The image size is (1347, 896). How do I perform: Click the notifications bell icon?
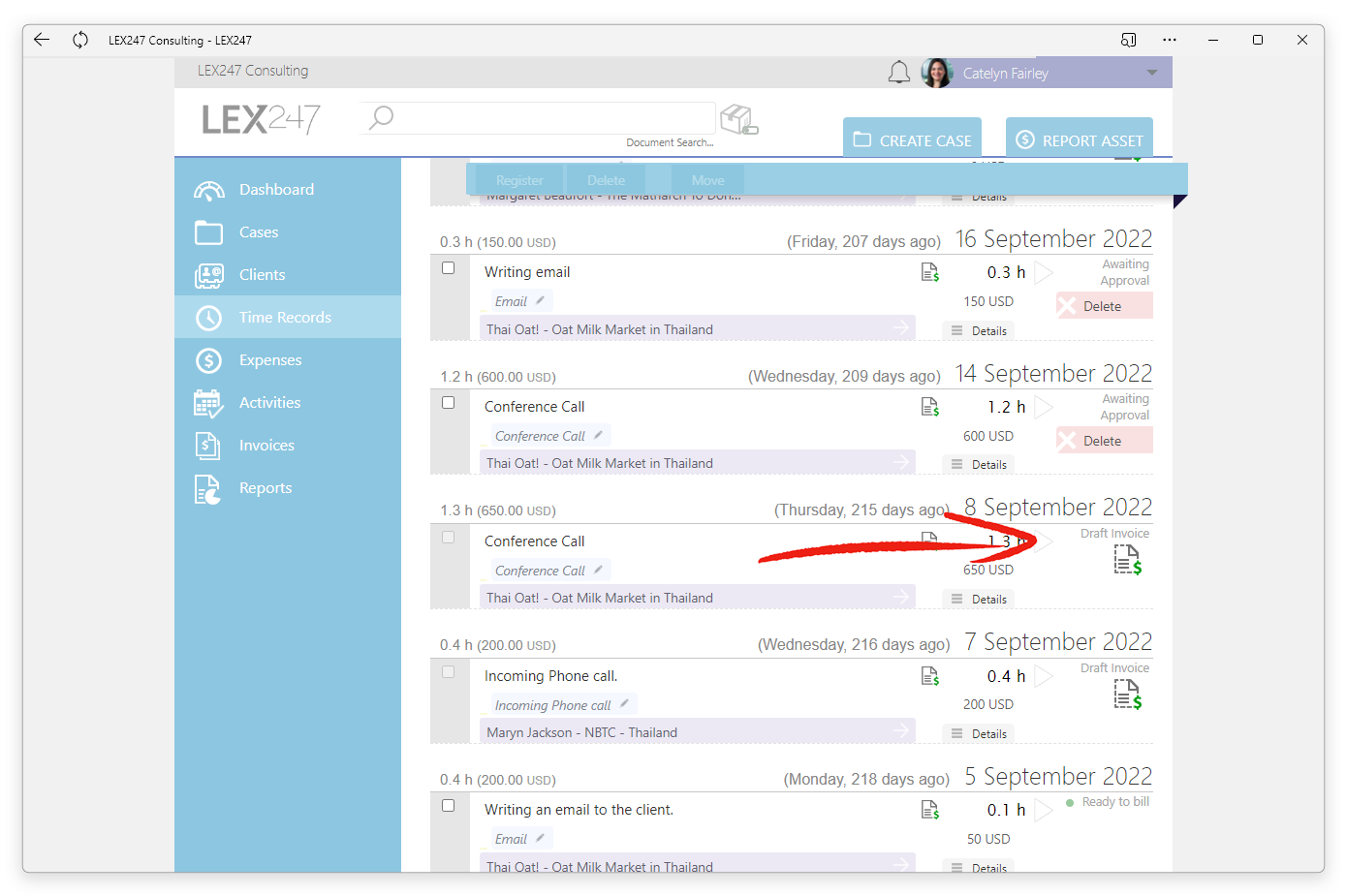899,73
